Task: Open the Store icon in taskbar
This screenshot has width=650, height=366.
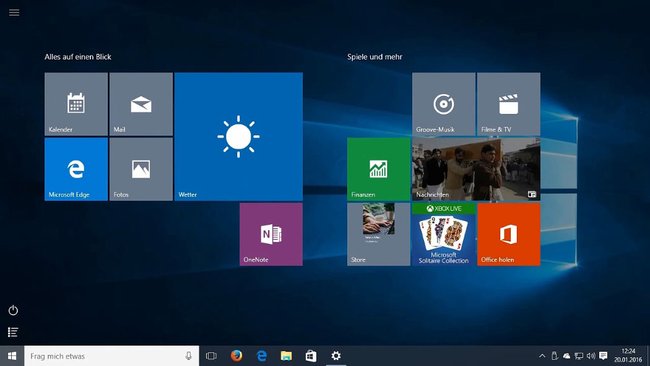Action: coord(311,356)
